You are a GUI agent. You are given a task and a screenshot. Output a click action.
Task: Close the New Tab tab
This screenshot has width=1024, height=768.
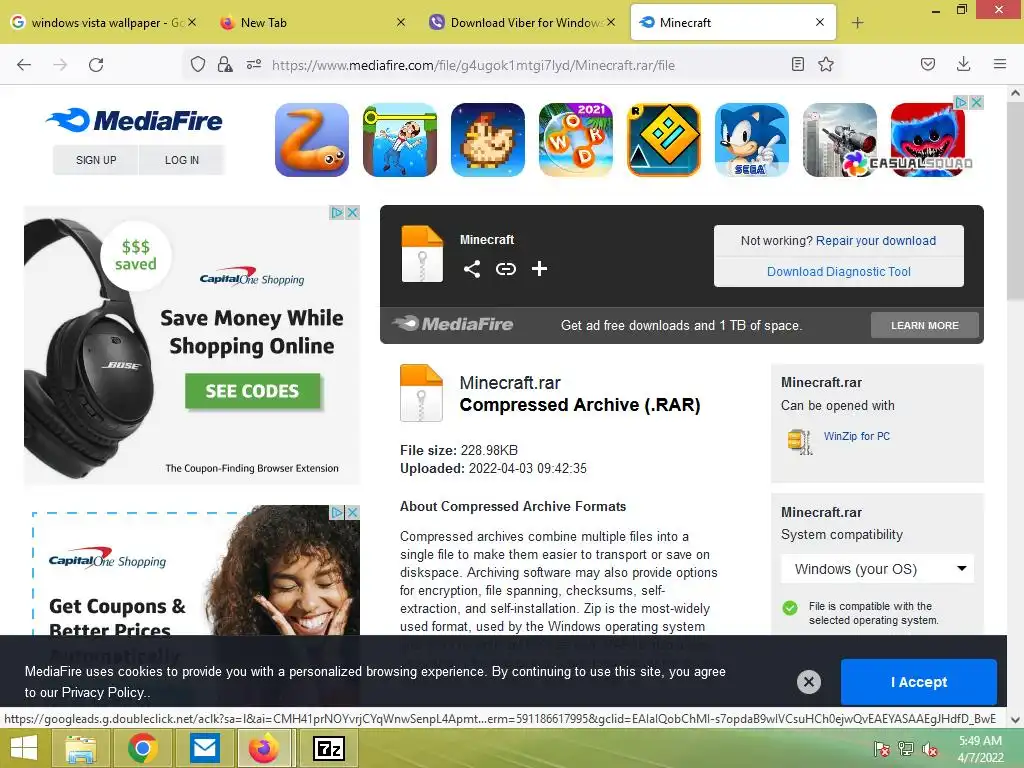point(401,22)
